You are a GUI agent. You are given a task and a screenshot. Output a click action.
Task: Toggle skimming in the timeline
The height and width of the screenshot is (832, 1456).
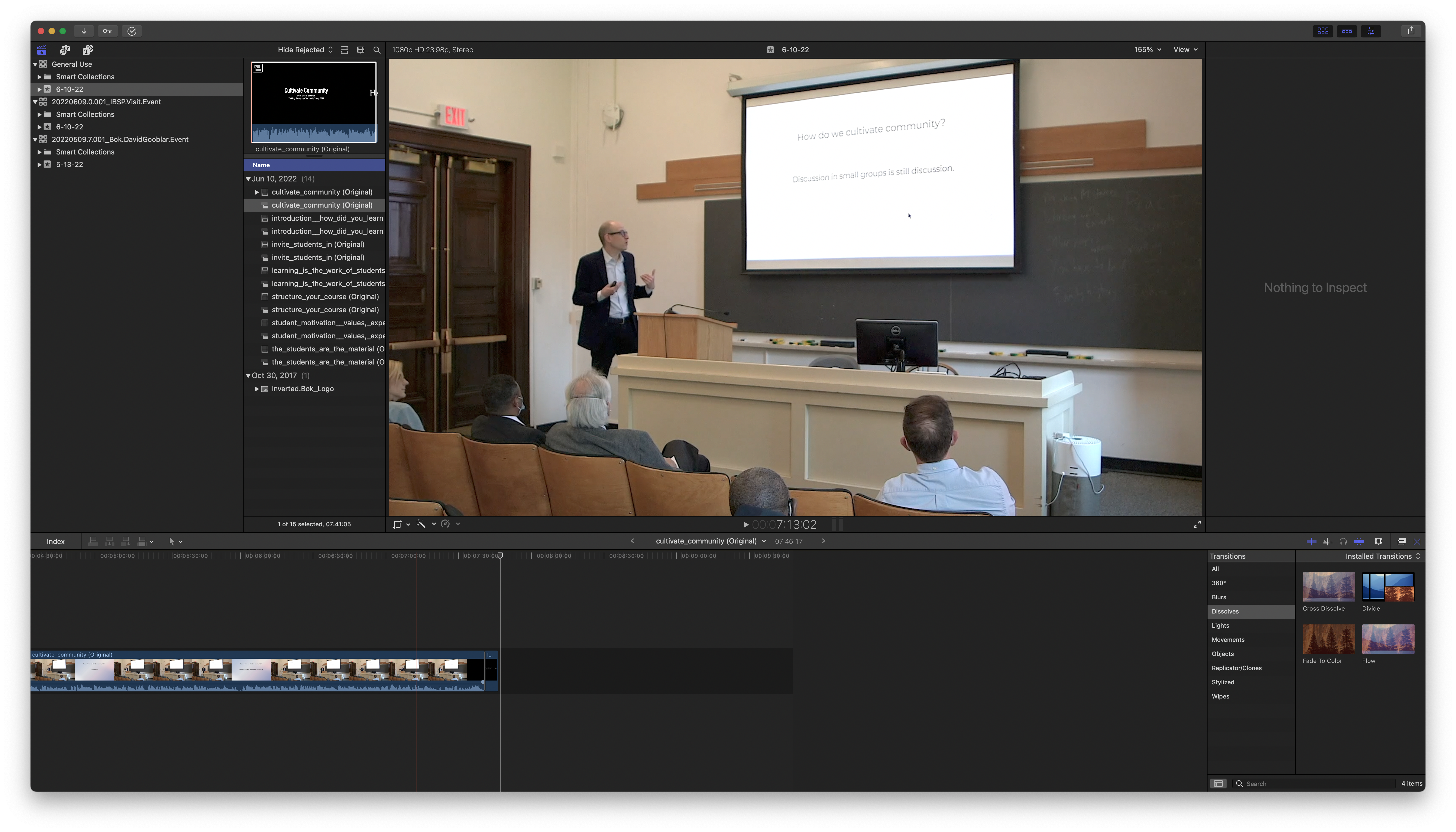coord(1311,541)
